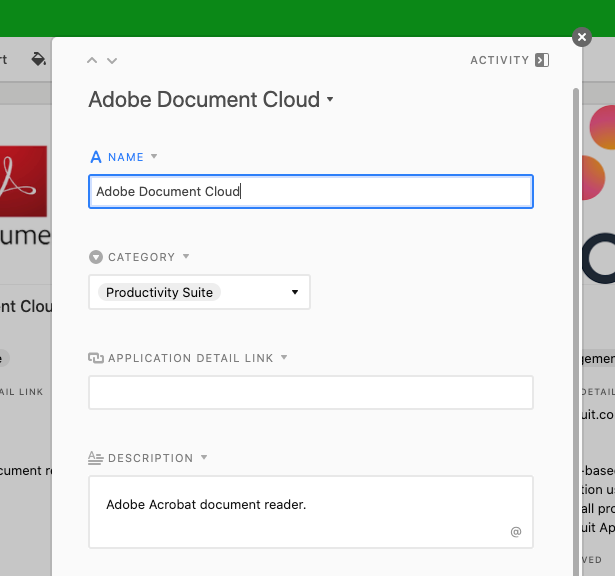Click the Activity panel collapse icon

pos(542,60)
